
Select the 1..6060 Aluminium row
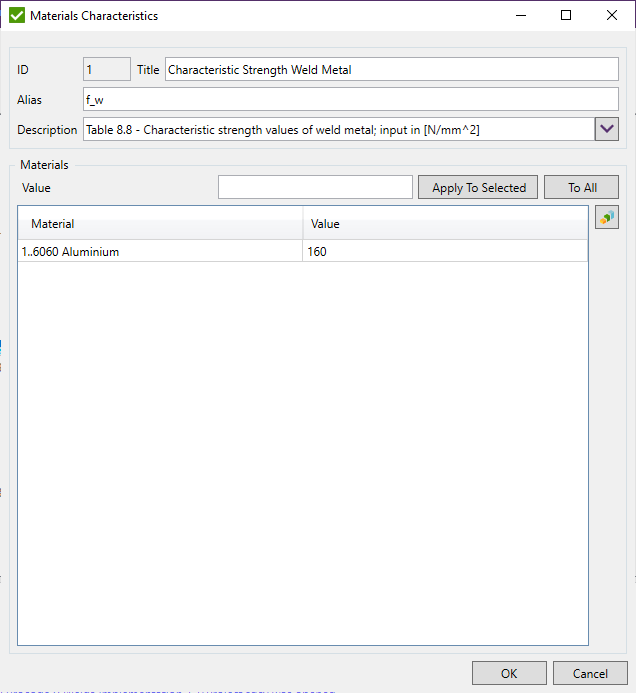pyautogui.click(x=160, y=252)
